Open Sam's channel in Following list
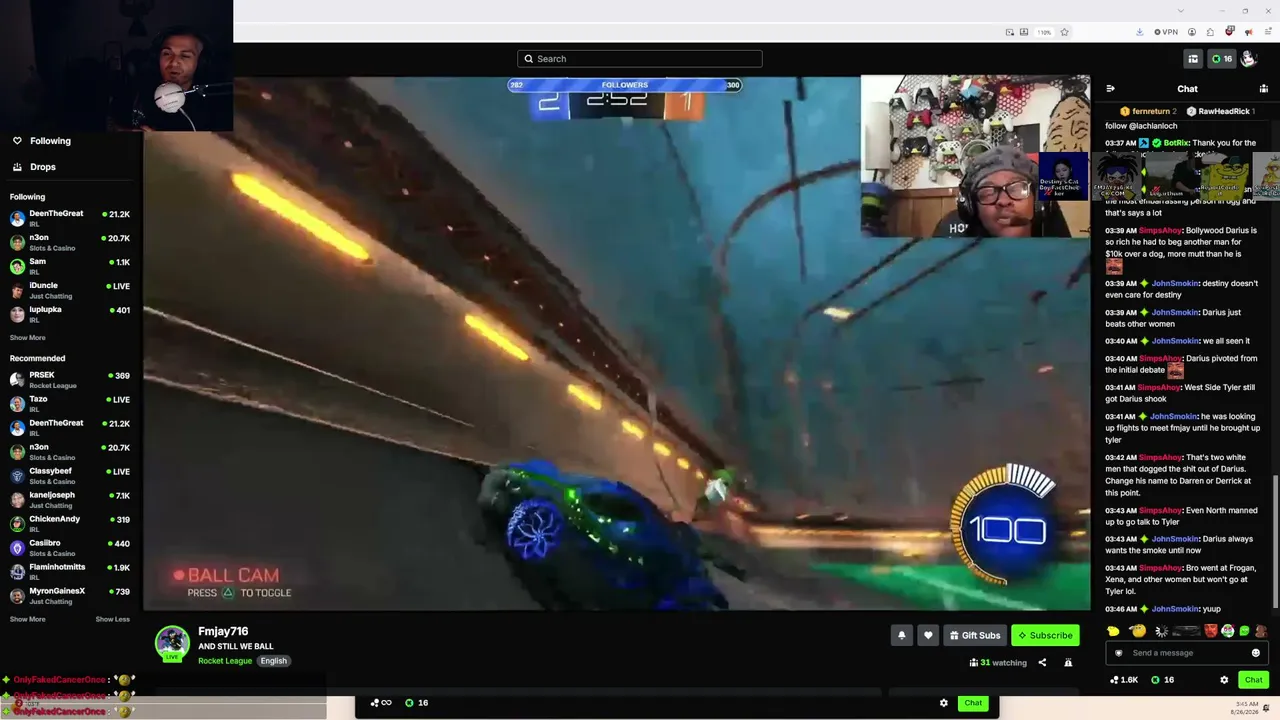The width and height of the screenshot is (1280, 720). click(x=70, y=266)
